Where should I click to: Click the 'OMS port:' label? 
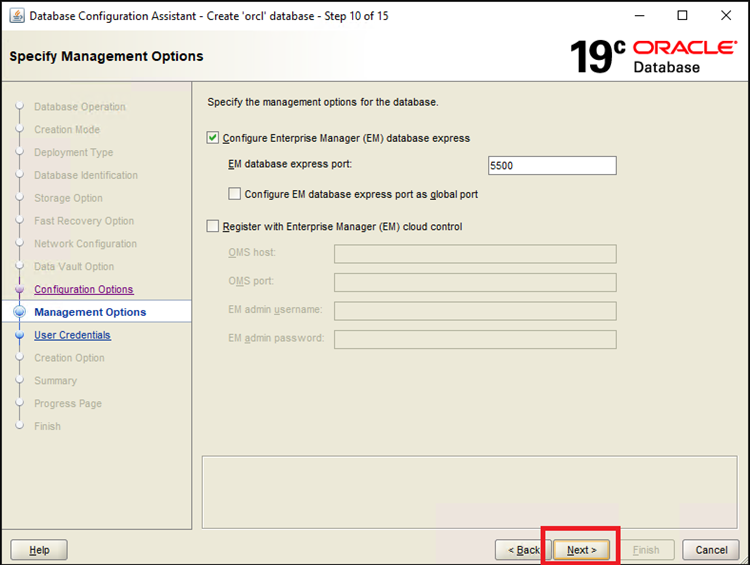[251, 281]
